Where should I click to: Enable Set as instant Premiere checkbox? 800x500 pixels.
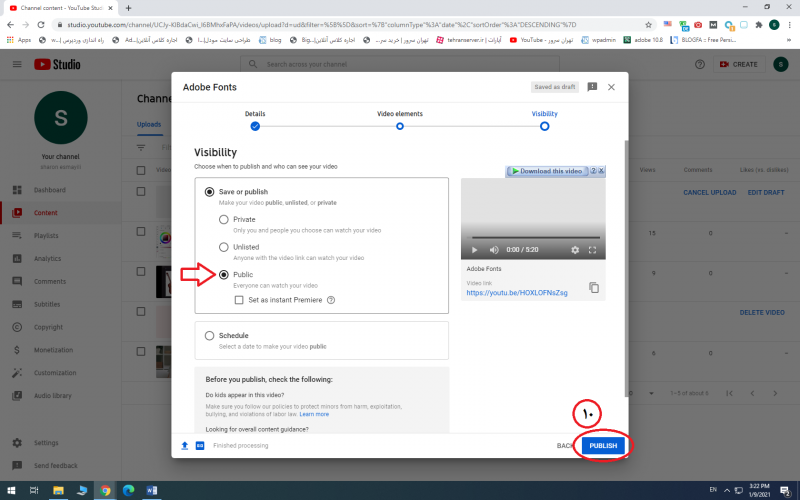[239, 300]
